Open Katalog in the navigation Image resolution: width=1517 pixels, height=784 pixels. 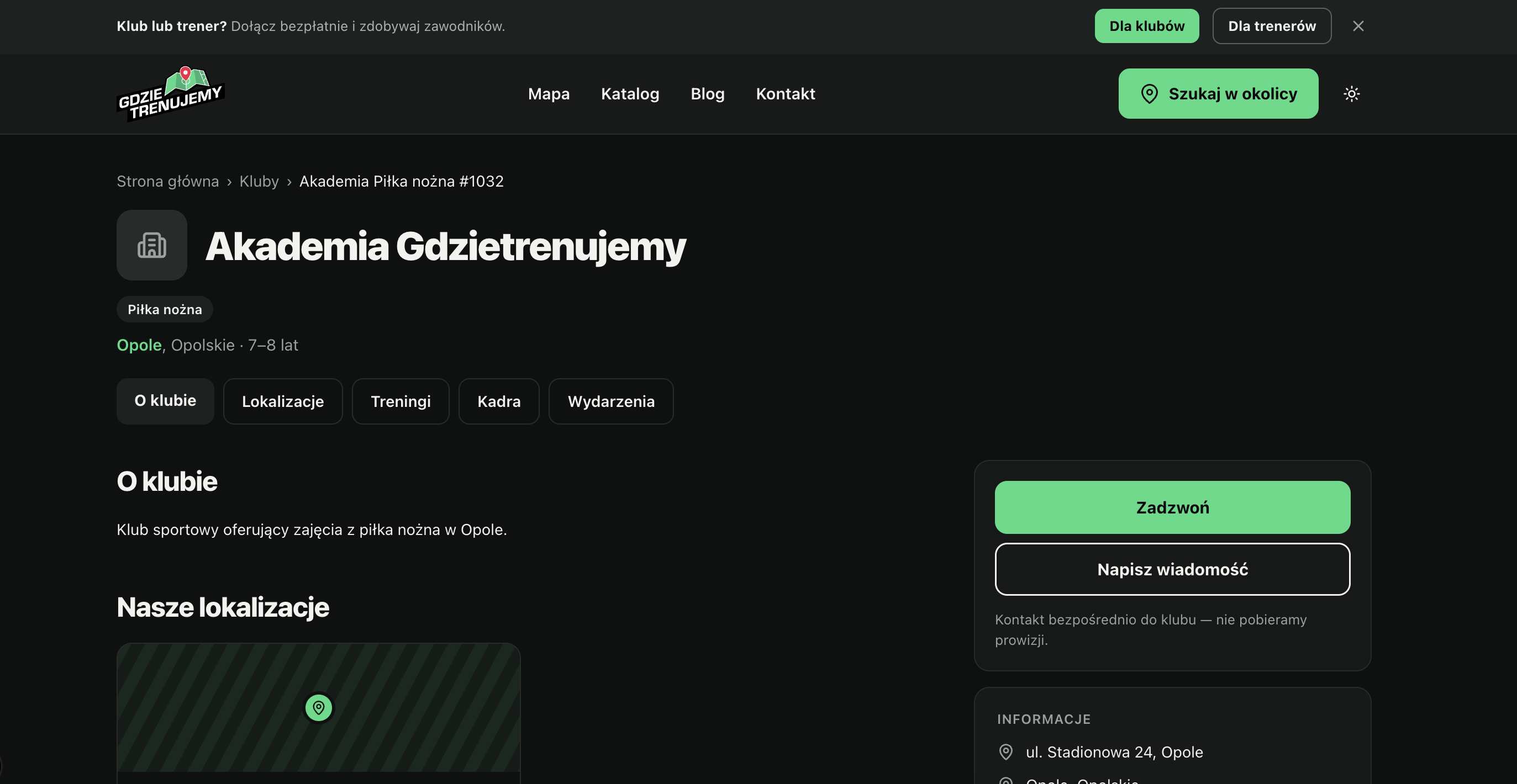630,94
